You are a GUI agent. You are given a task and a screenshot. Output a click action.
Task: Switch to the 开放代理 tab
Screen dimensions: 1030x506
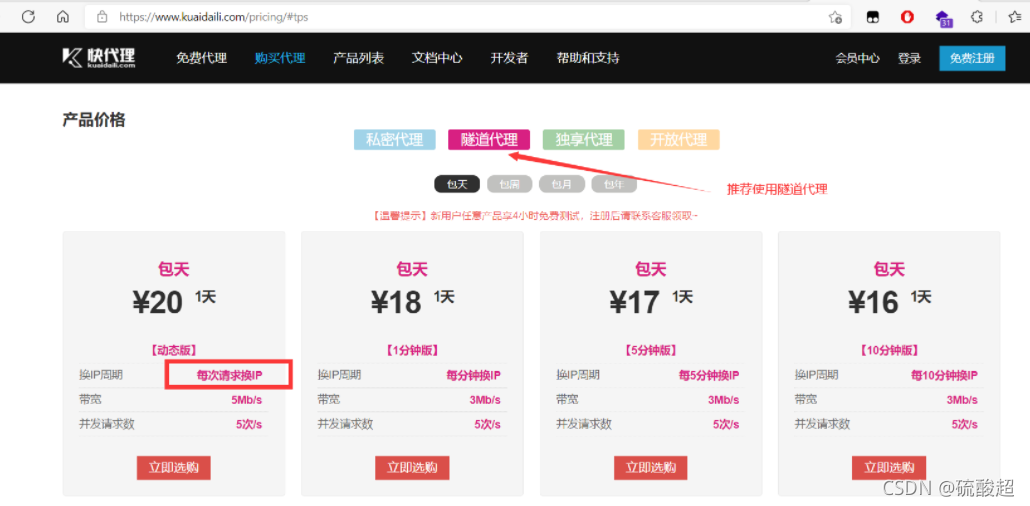point(679,139)
